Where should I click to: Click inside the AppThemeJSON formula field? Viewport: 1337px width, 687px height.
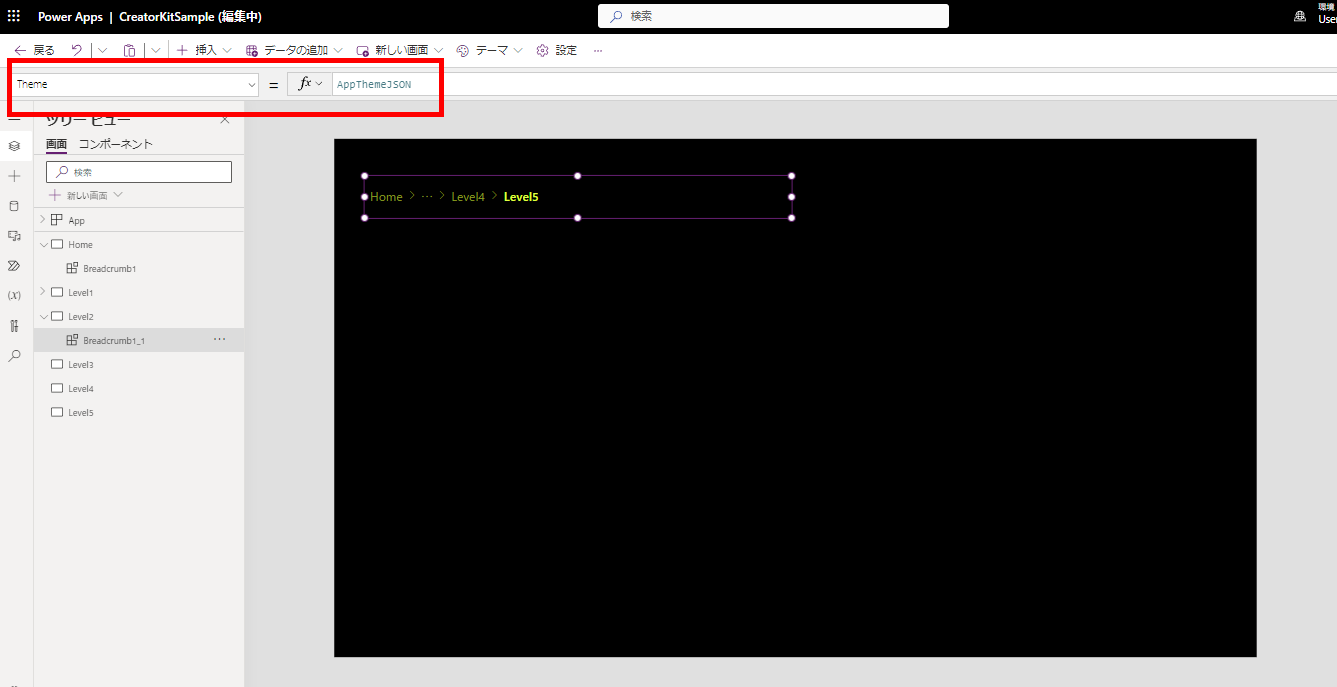(x=372, y=84)
